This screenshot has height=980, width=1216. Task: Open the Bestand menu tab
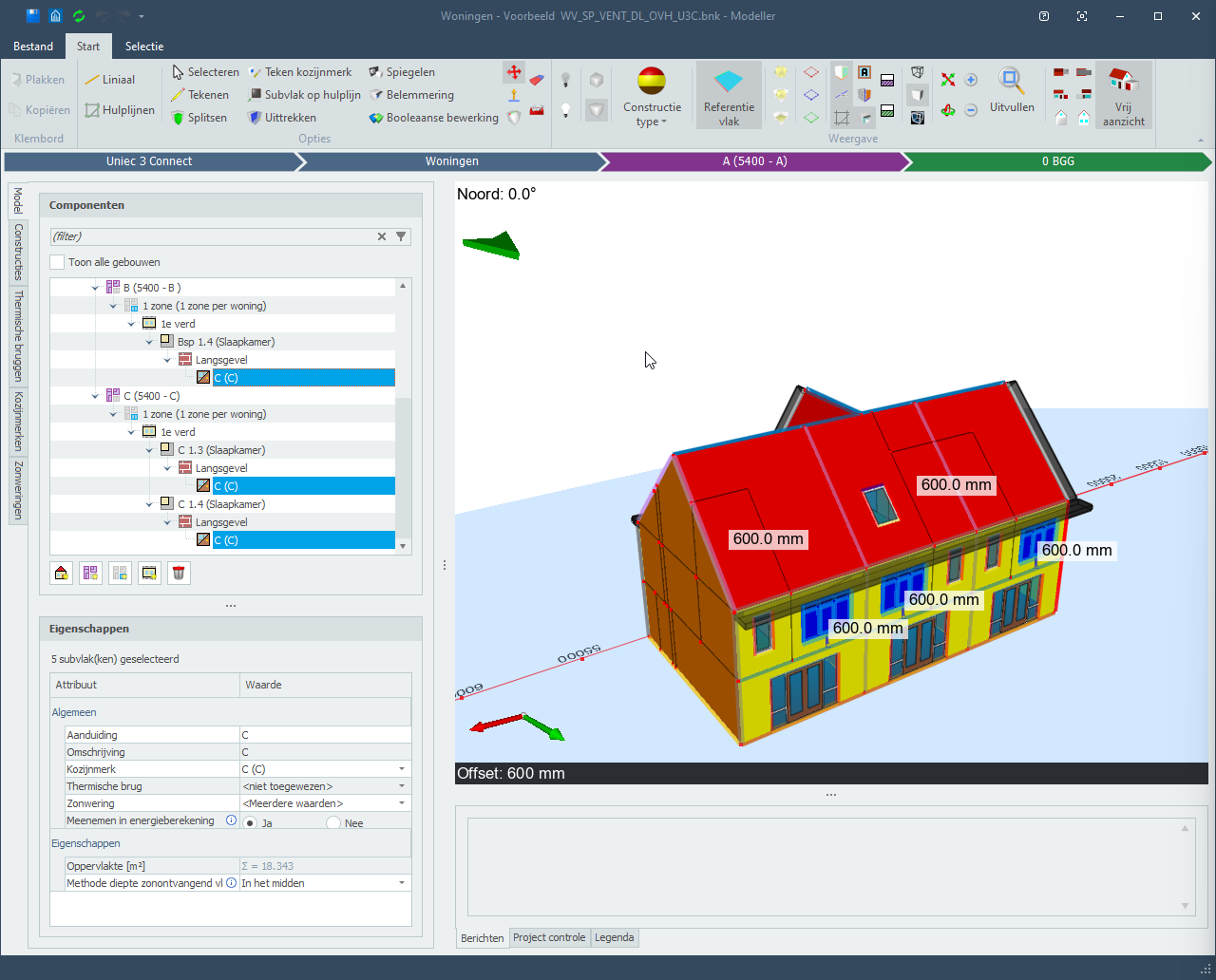click(33, 47)
